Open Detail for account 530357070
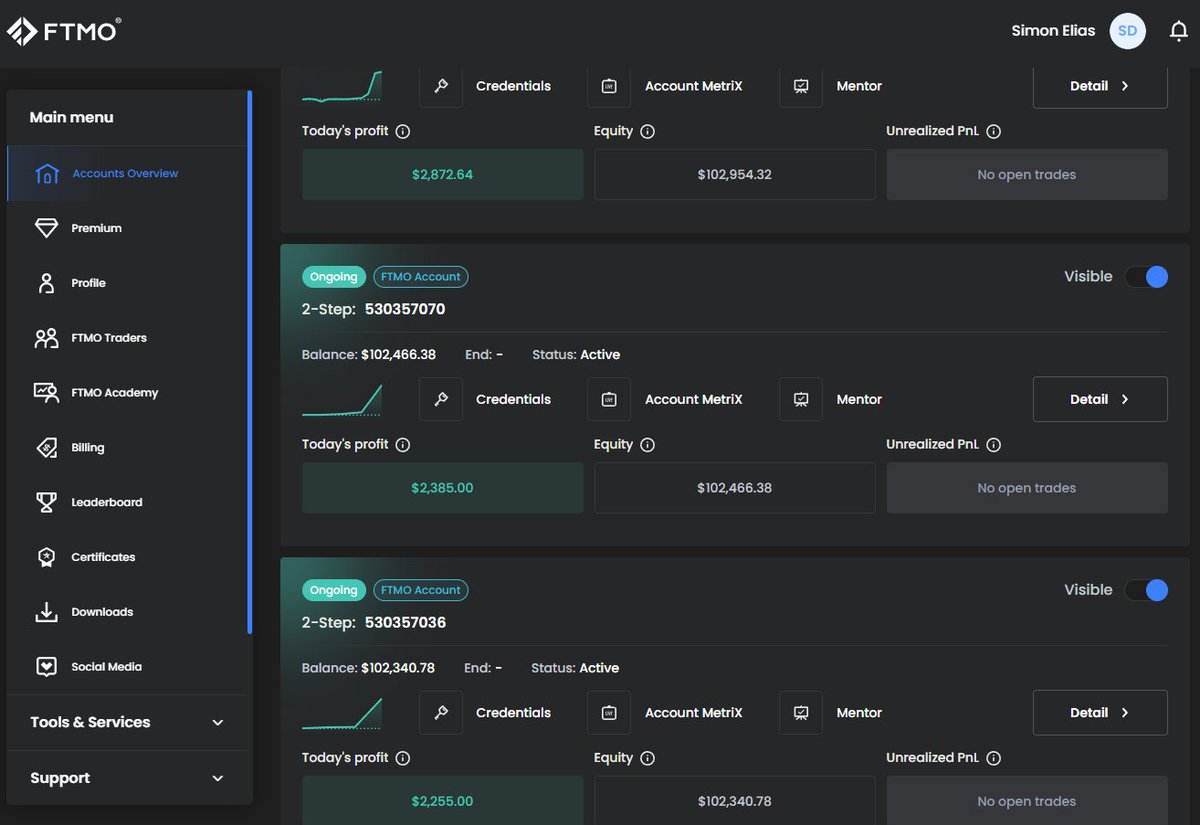This screenshot has height=825, width=1200. (1100, 399)
